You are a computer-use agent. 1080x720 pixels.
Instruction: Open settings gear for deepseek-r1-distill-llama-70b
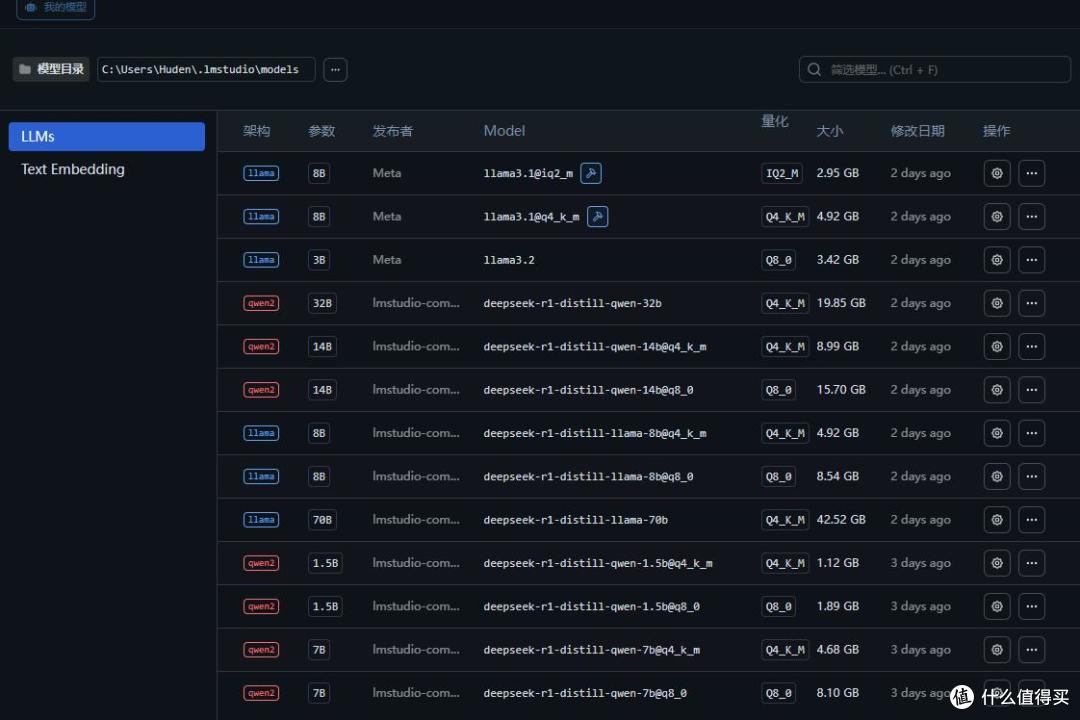pyautogui.click(x=997, y=520)
